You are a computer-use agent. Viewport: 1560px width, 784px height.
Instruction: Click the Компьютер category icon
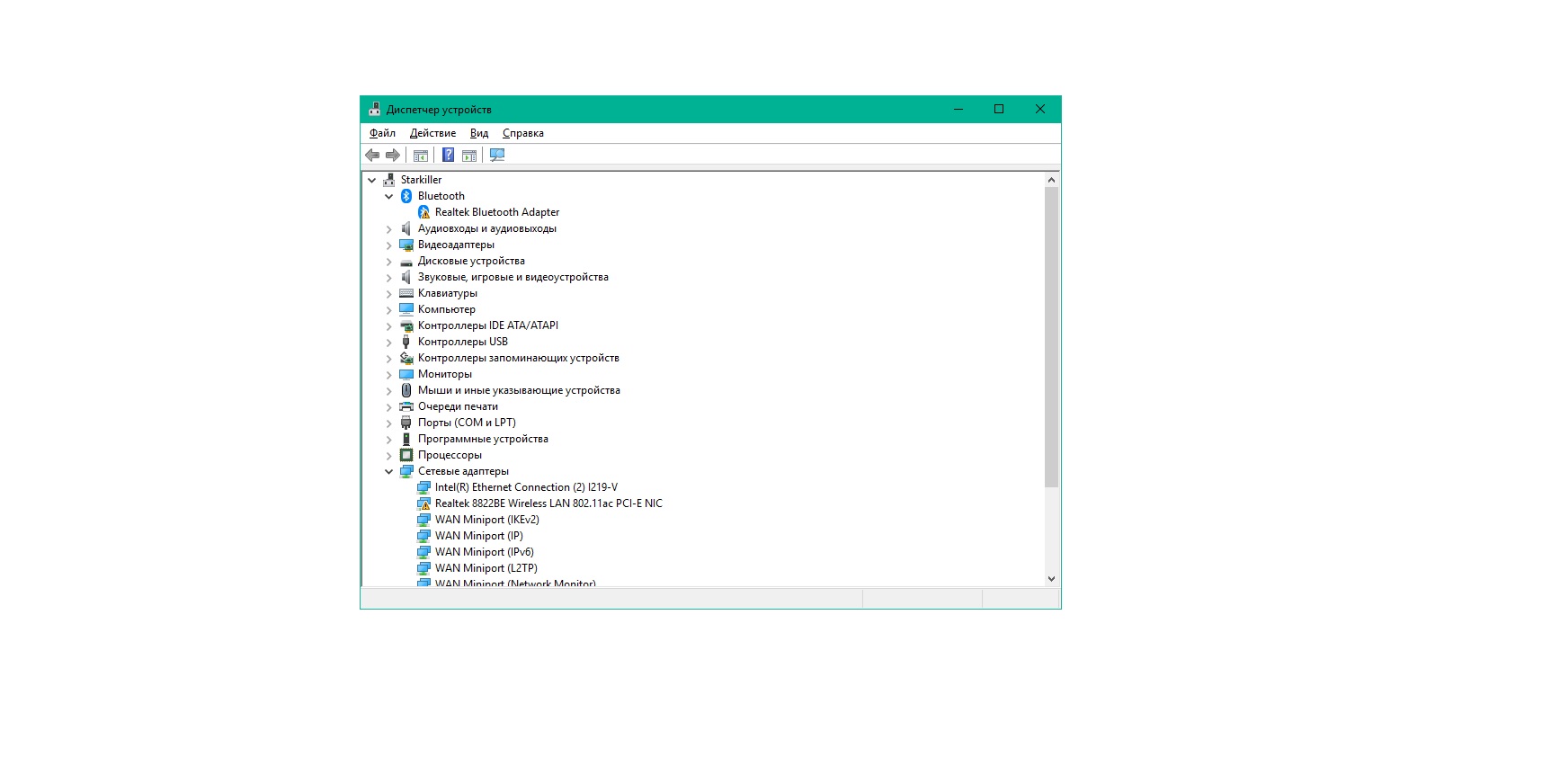(x=406, y=309)
